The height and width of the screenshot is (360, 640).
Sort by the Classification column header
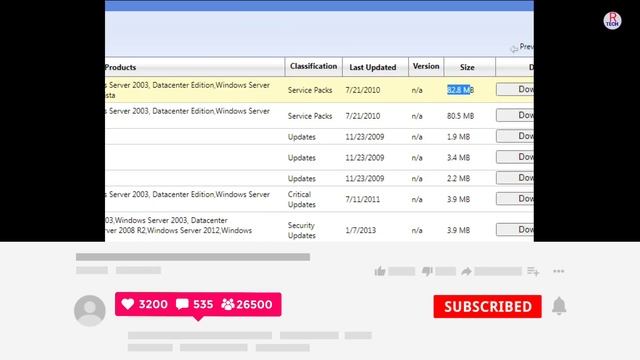click(313, 66)
